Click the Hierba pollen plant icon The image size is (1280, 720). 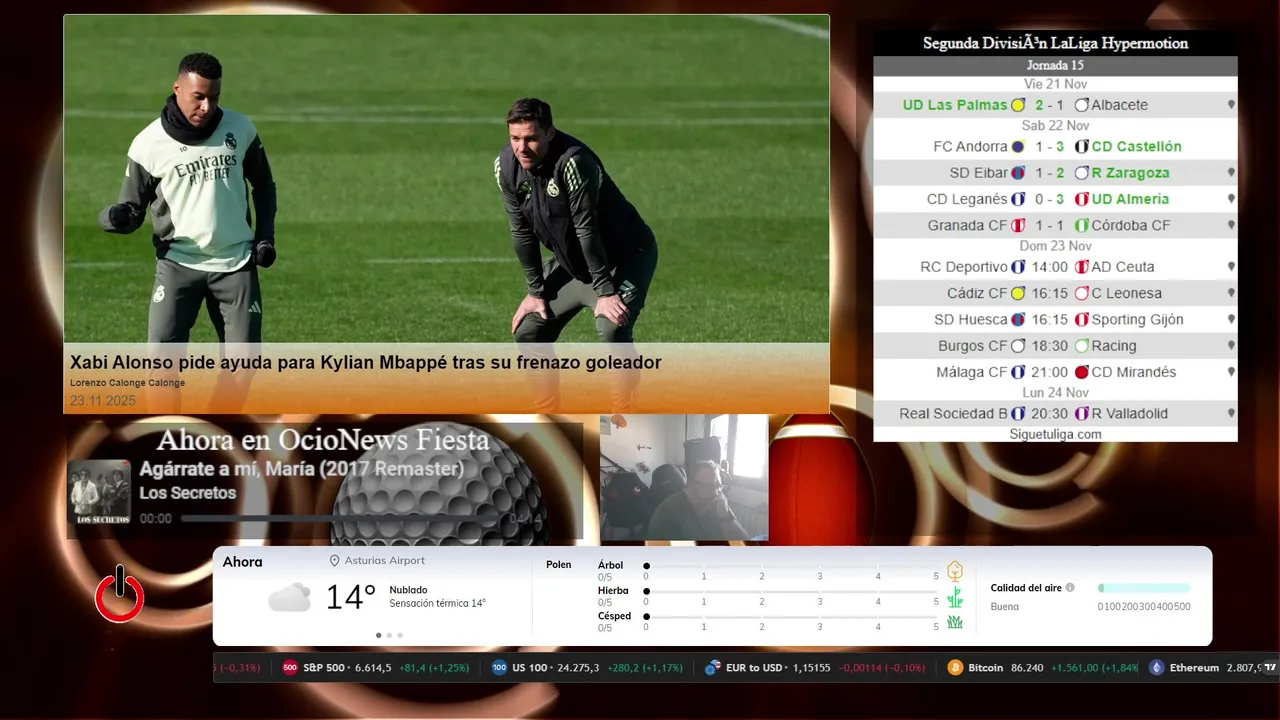[x=955, y=597]
